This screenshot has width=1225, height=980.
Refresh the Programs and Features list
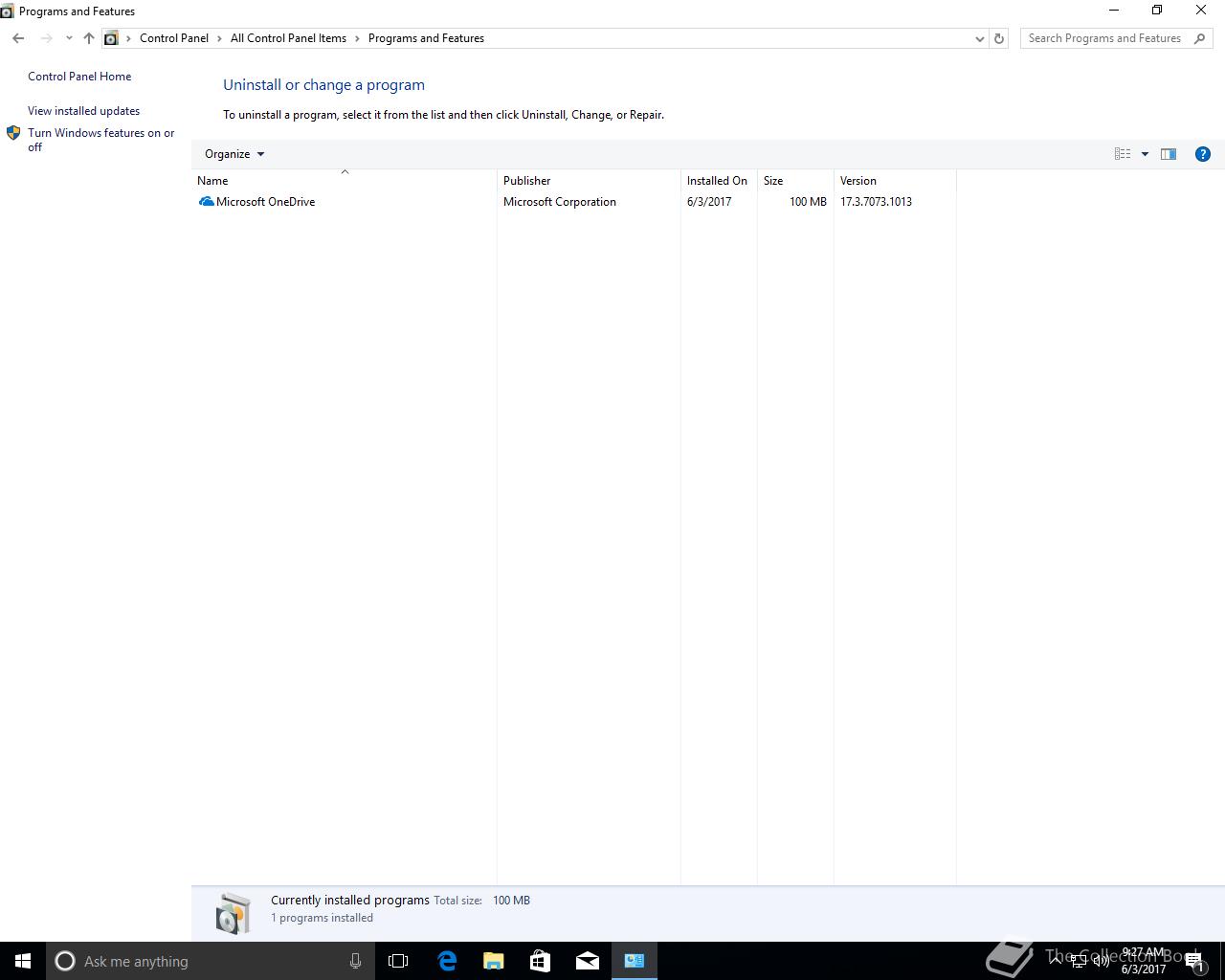(x=999, y=38)
